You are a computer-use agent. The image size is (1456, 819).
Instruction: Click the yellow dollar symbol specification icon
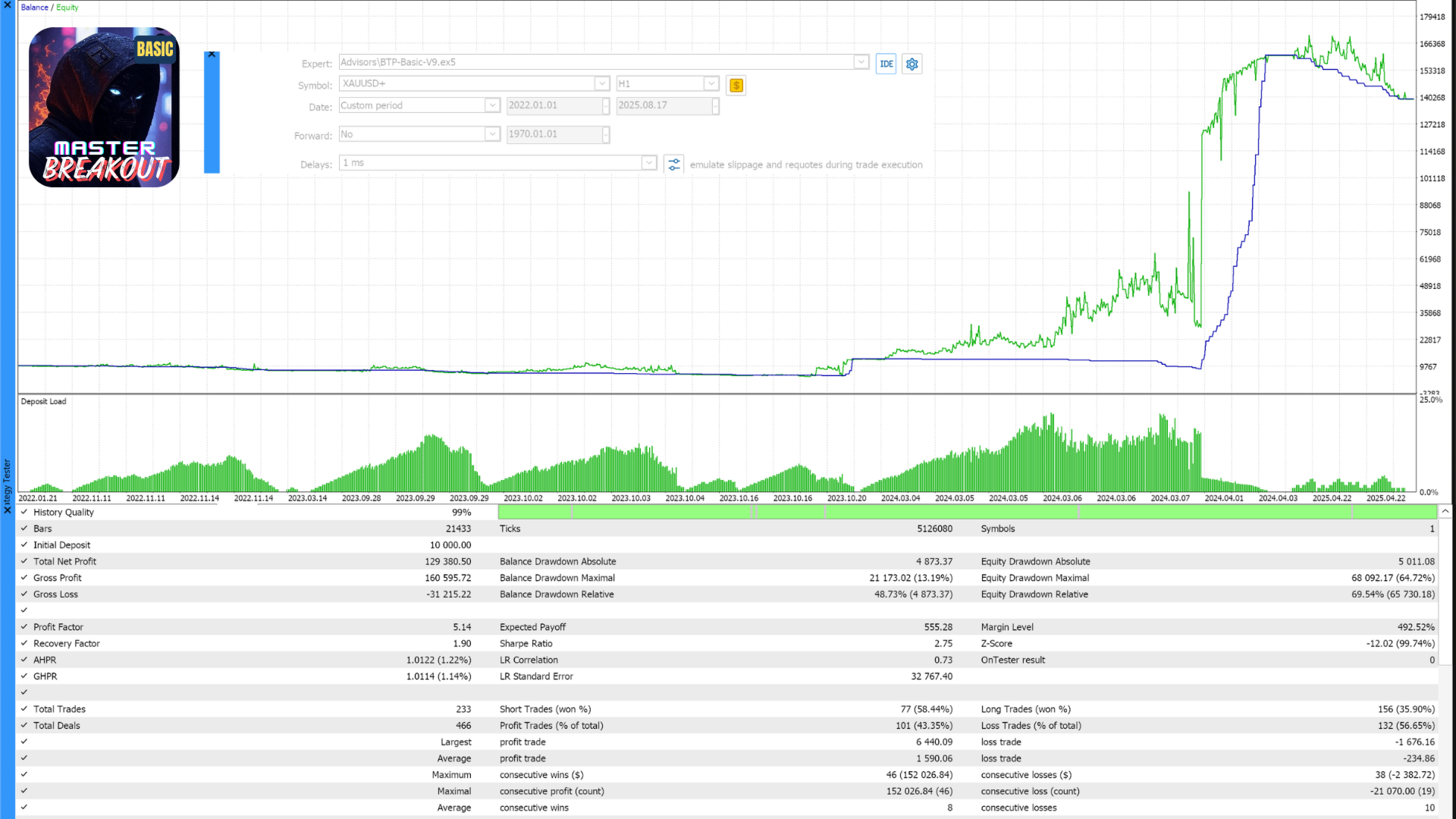(x=736, y=85)
